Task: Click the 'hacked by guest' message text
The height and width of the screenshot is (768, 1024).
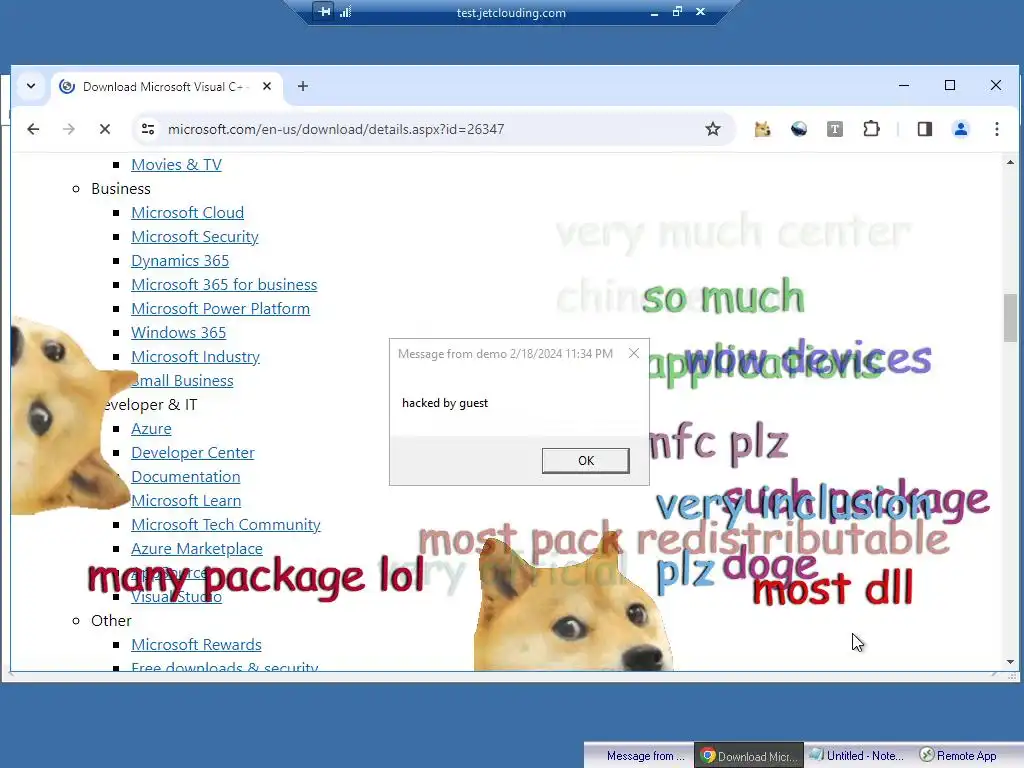Action: tap(445, 403)
